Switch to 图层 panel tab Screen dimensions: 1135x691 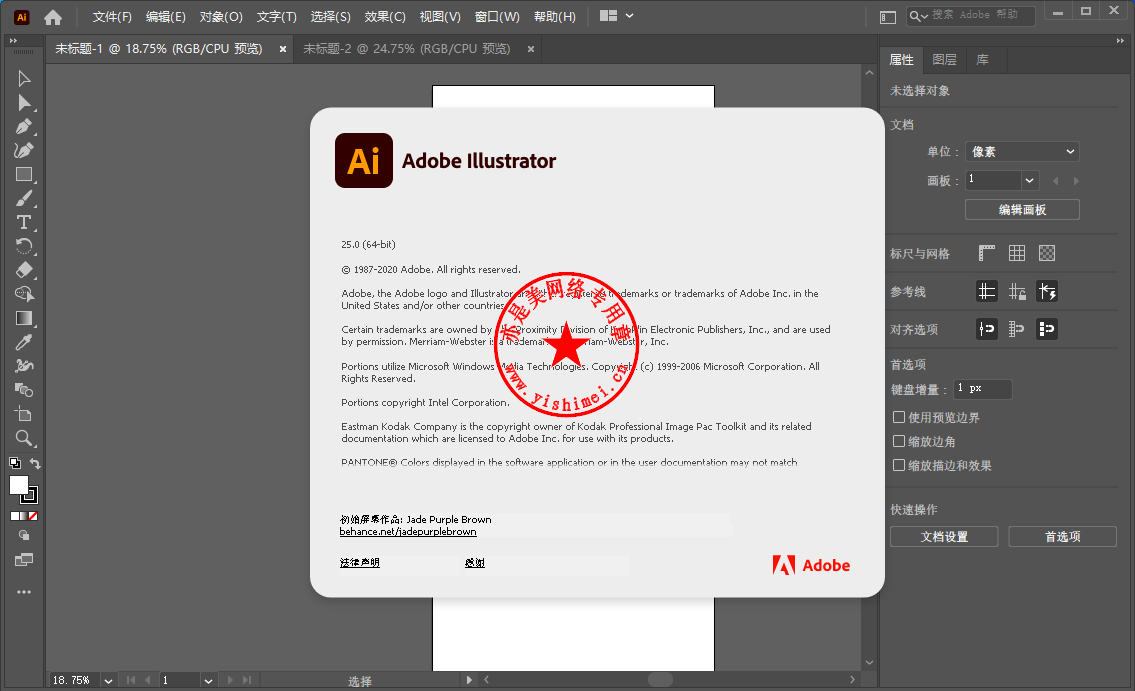click(x=945, y=59)
